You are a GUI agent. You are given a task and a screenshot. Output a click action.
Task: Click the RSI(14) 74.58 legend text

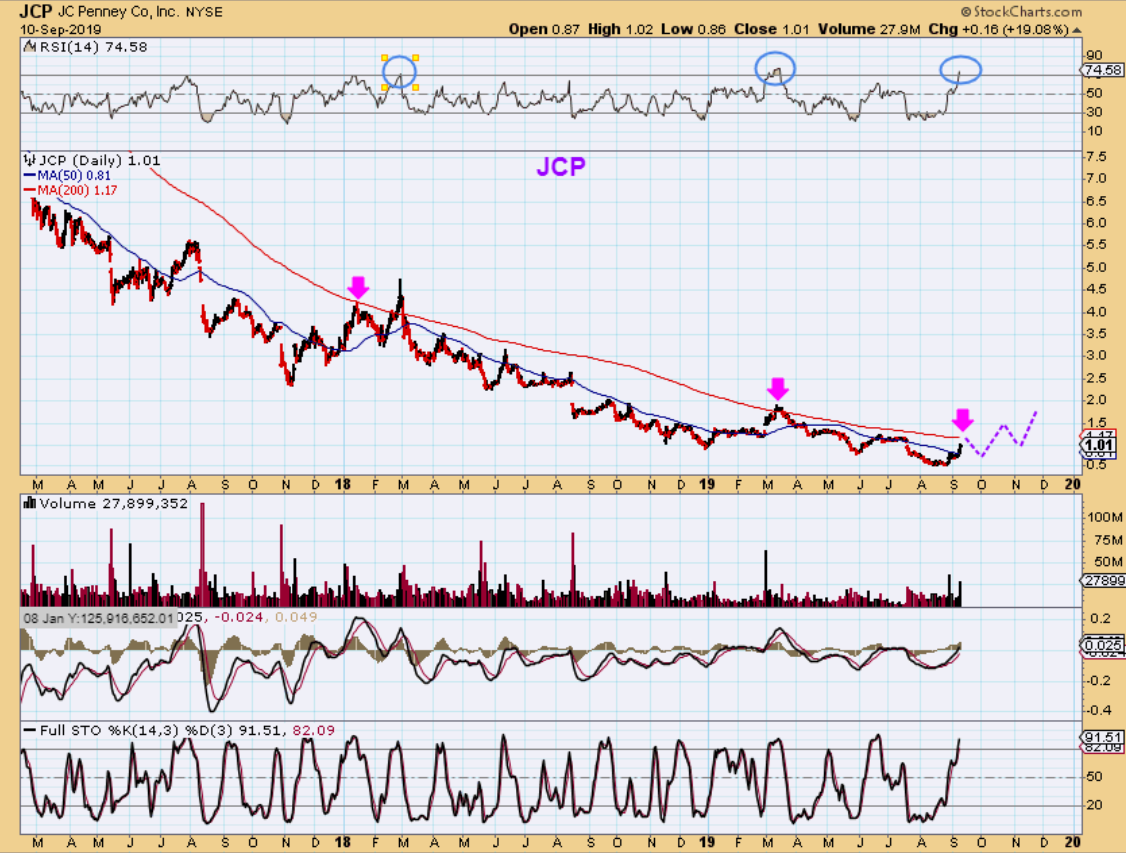pos(93,47)
